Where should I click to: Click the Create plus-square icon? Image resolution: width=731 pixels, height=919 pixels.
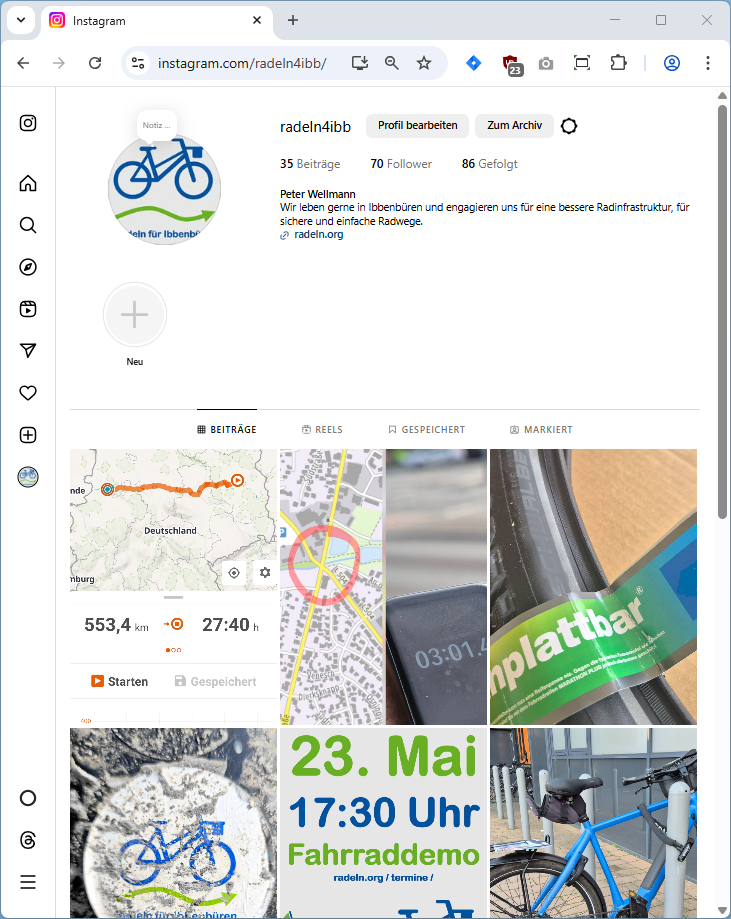[28, 435]
